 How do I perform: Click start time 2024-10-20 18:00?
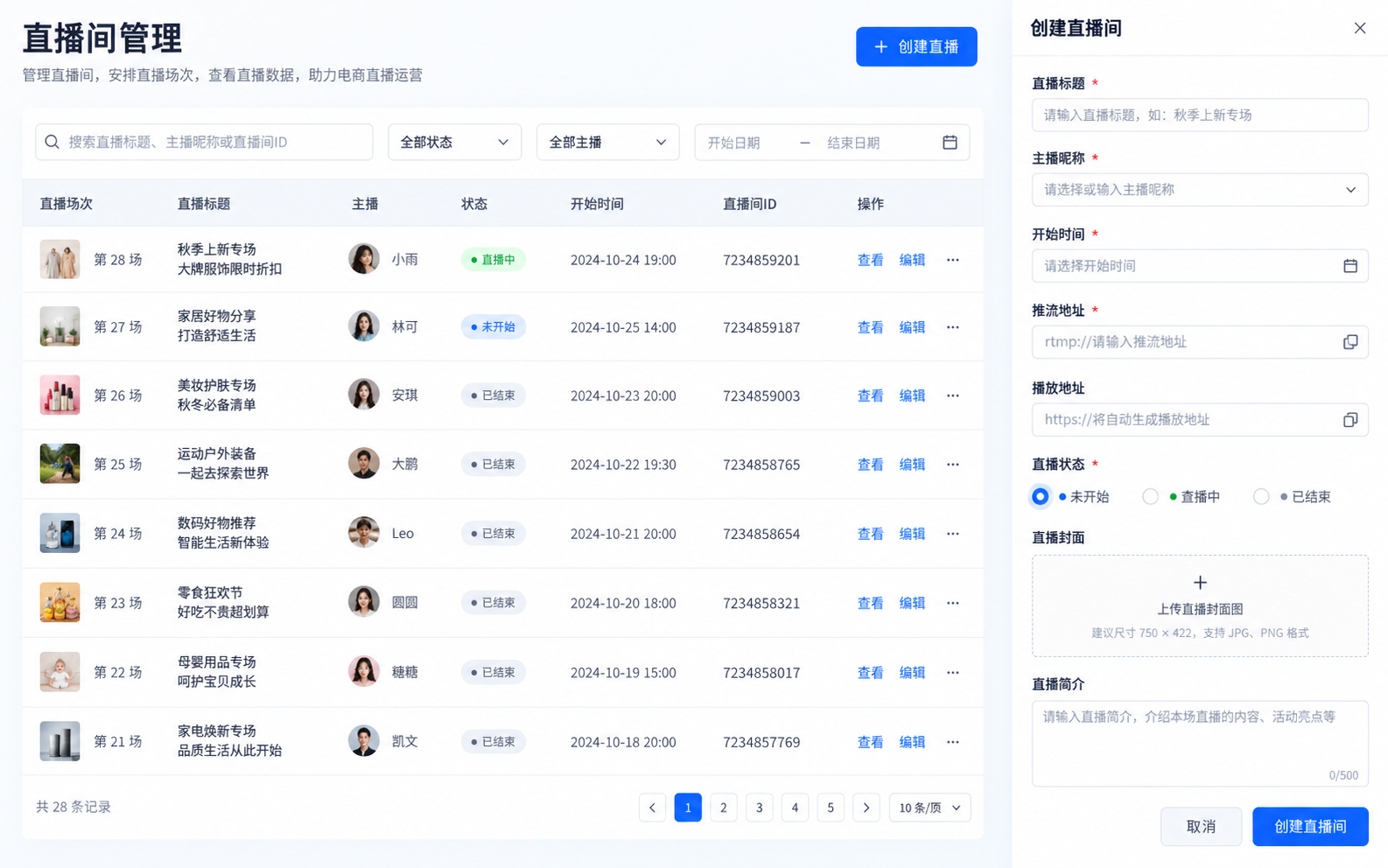(x=623, y=603)
